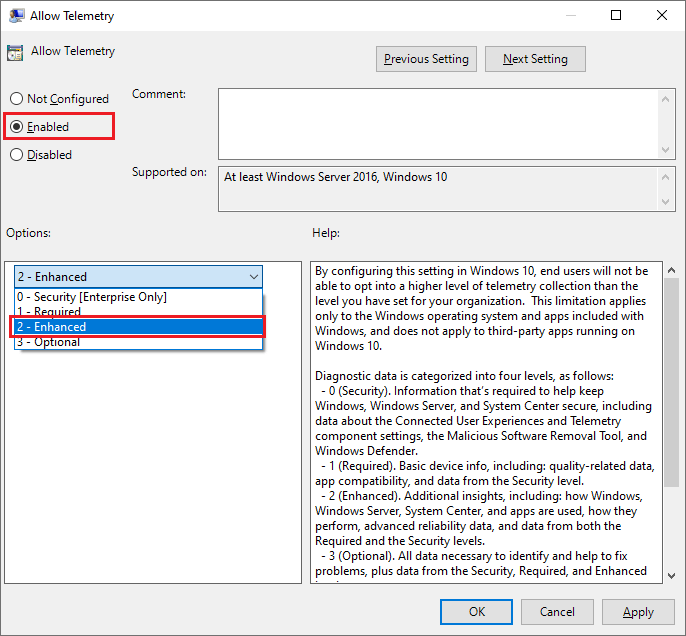Click inside the Comment text box

[x=435, y=122]
